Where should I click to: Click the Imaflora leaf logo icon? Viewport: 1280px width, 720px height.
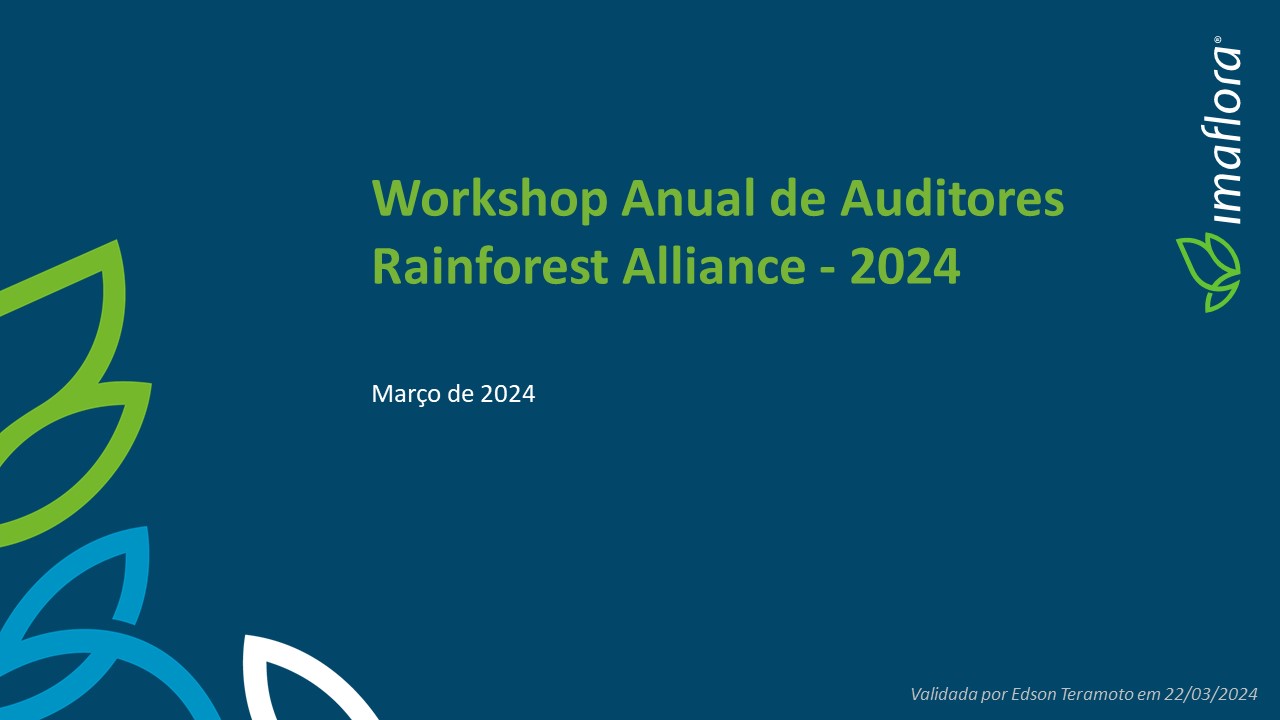(1209, 271)
